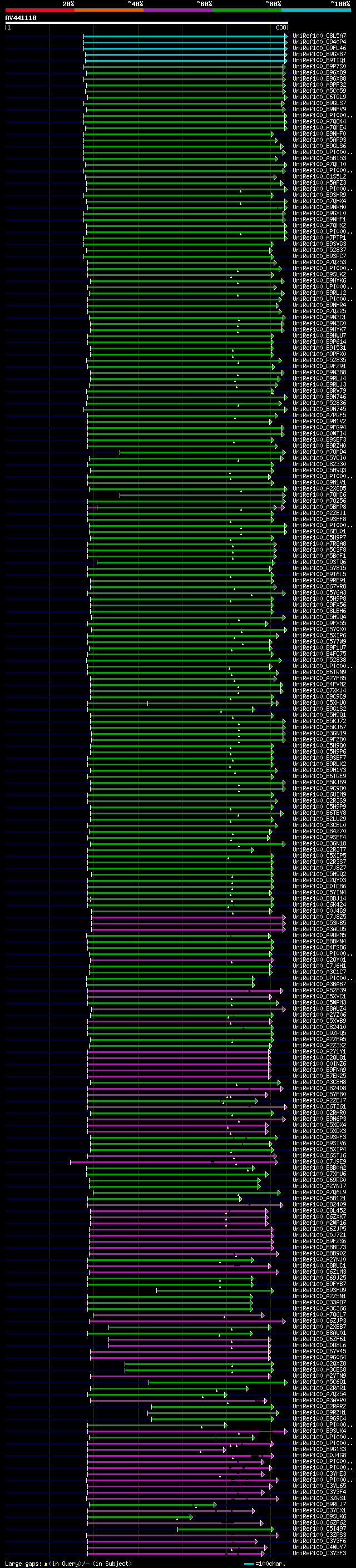Open hit UniRef100_A7Q6L7
This screenshot has width=356, height=1568.
(319, 1315)
